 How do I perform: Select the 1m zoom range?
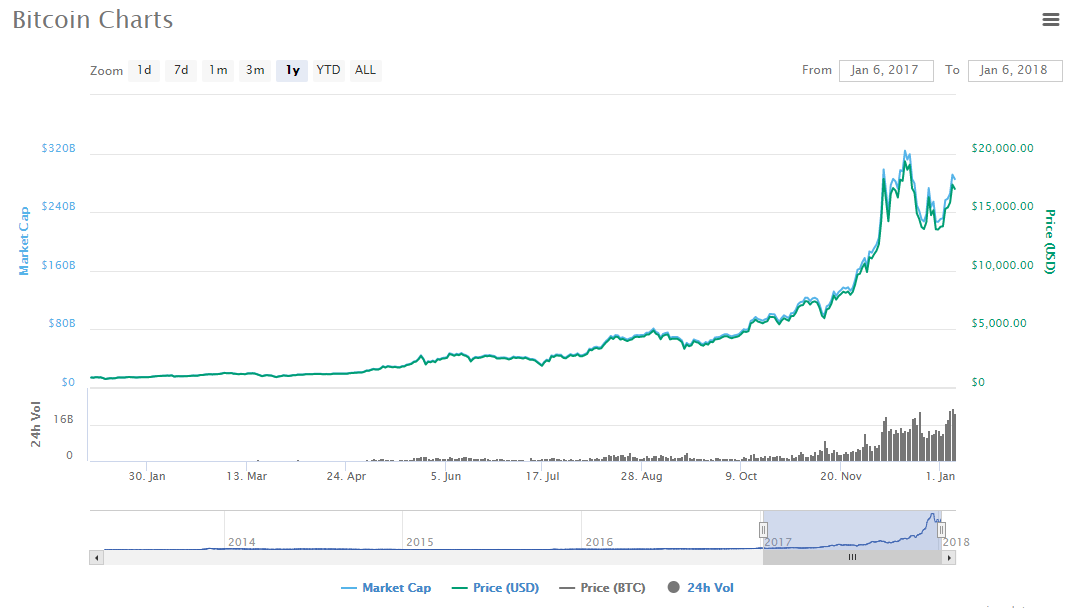[218, 70]
